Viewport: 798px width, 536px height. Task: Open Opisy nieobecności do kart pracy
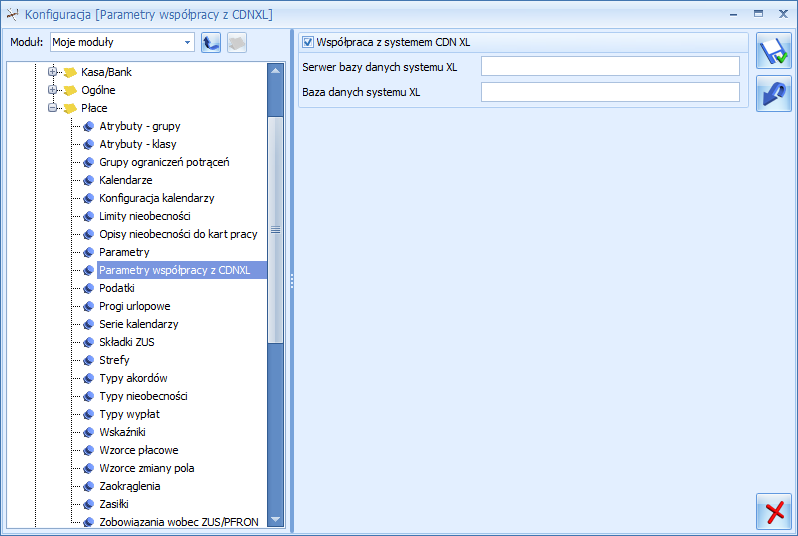pyautogui.click(x=178, y=234)
